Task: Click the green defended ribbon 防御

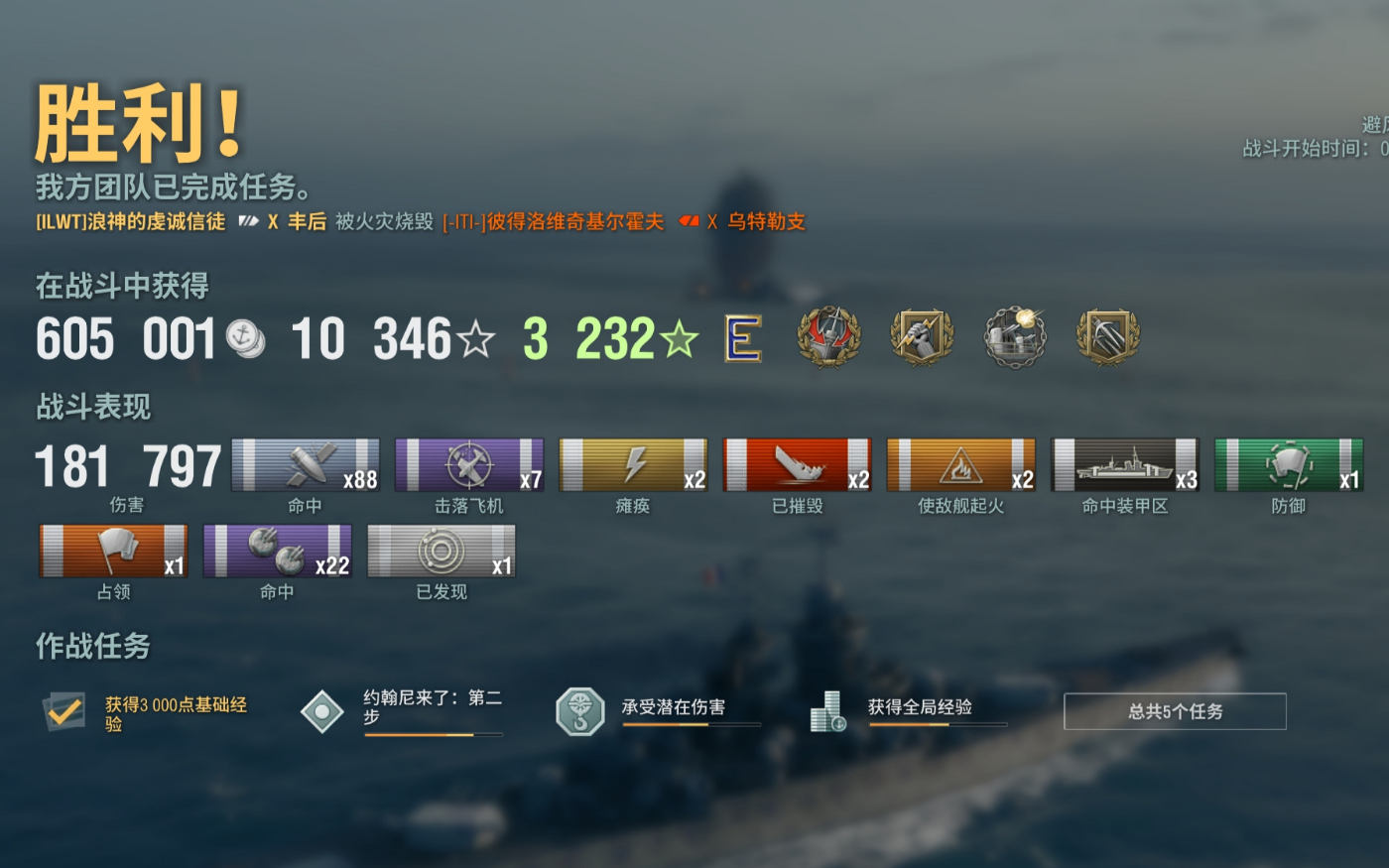Action: pyautogui.click(x=1289, y=465)
